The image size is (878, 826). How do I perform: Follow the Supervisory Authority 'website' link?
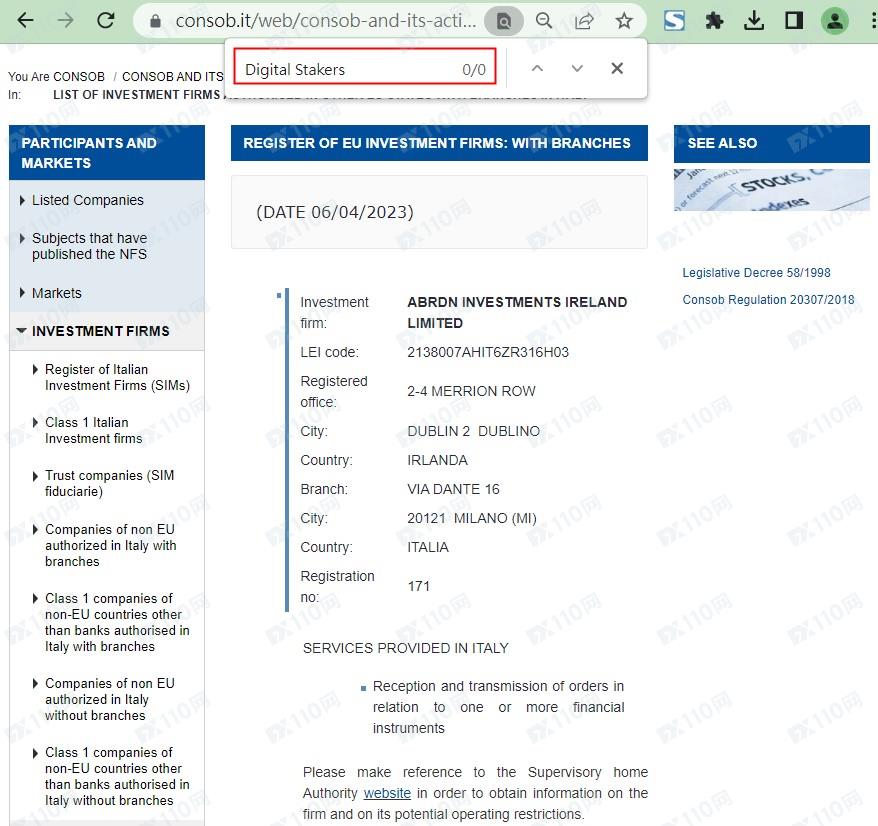pos(387,793)
